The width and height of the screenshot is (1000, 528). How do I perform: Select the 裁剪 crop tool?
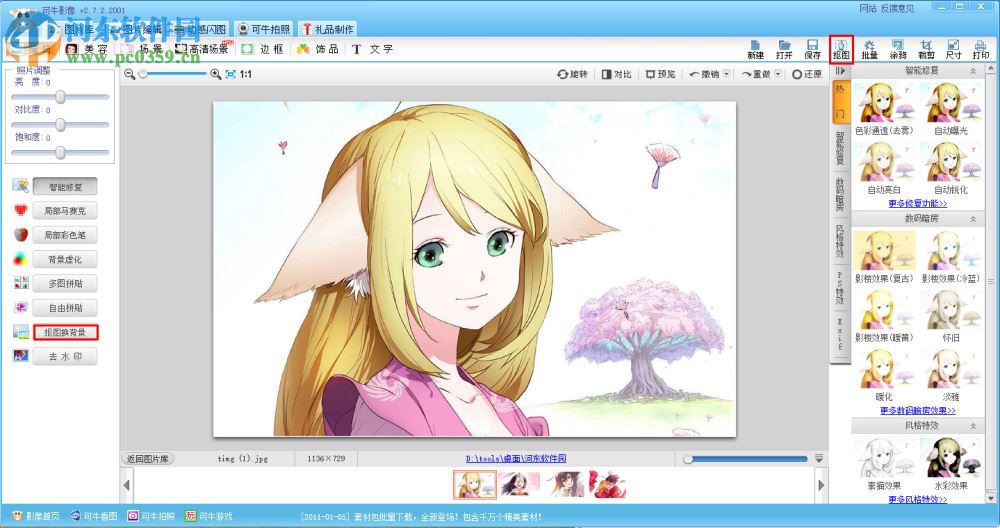[x=927, y=48]
